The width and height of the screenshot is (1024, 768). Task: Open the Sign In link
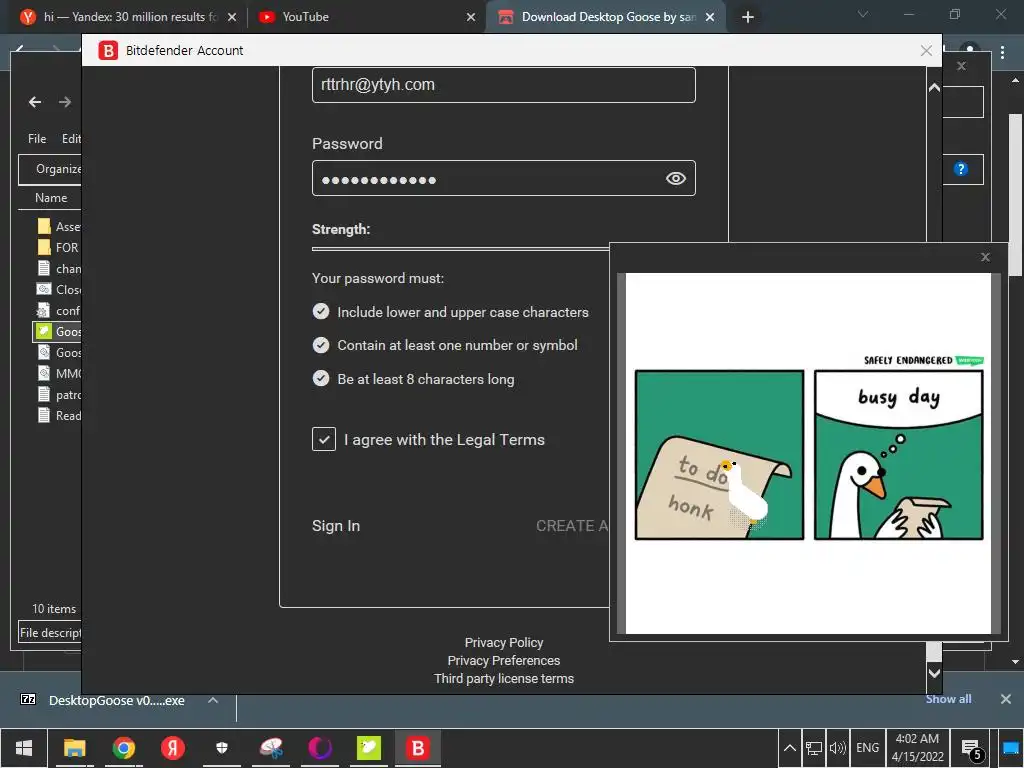[x=336, y=526]
